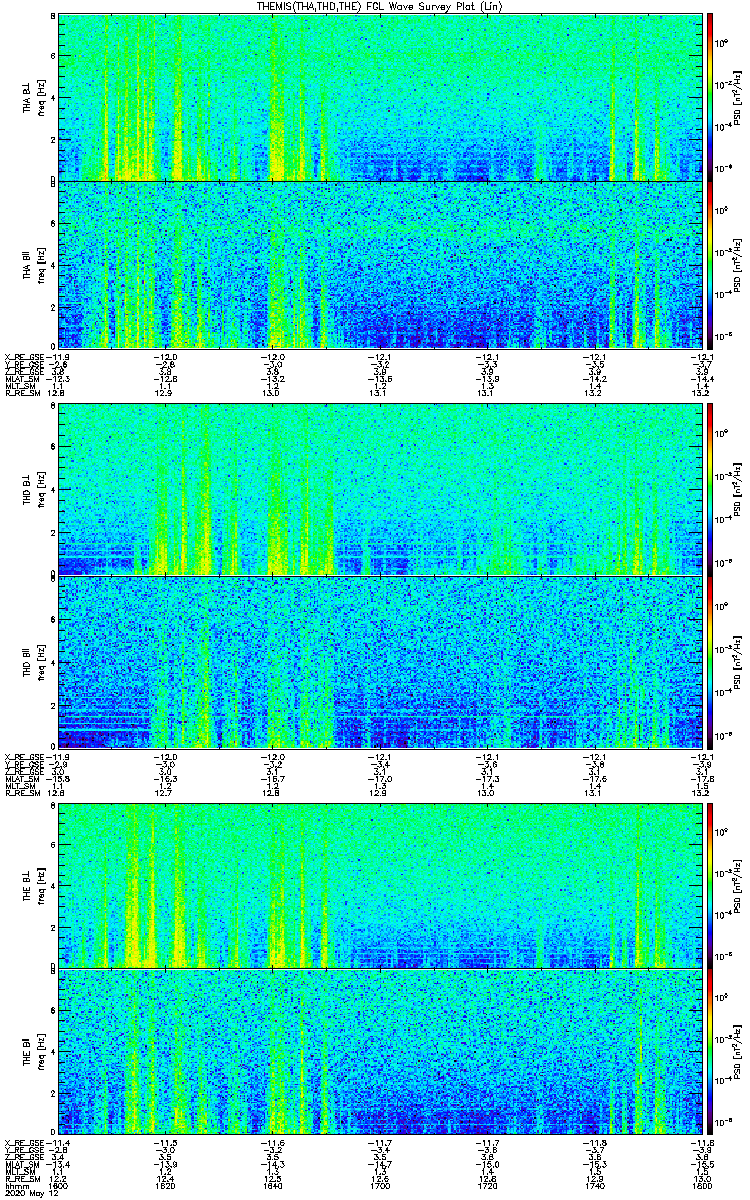Click the 'THE B∥ freq [Hz]' axis label
Image resolution: width=750 pixels, height=1200 pixels.
pos(33,1052)
